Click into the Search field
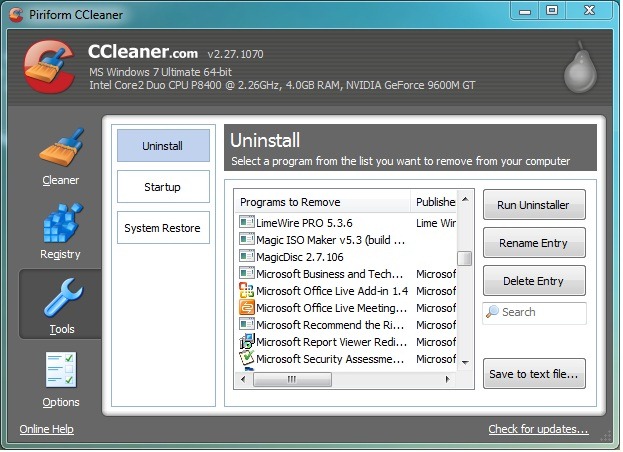This screenshot has width=623, height=452. [x=534, y=313]
